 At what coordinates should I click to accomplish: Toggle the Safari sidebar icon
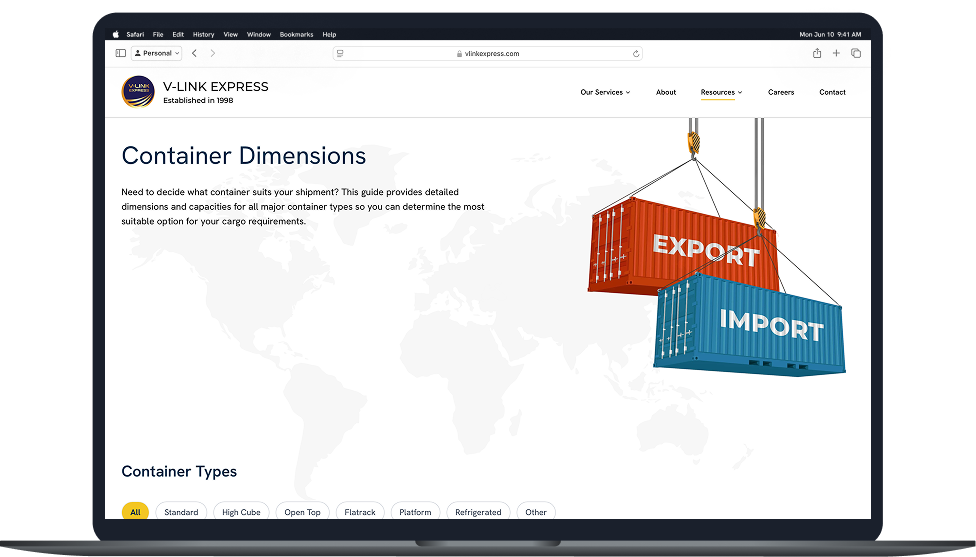(x=121, y=53)
